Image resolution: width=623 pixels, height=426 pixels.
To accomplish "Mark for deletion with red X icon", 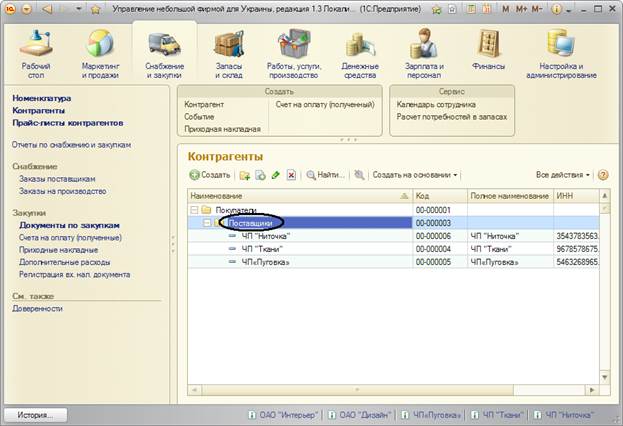I will coord(291,175).
